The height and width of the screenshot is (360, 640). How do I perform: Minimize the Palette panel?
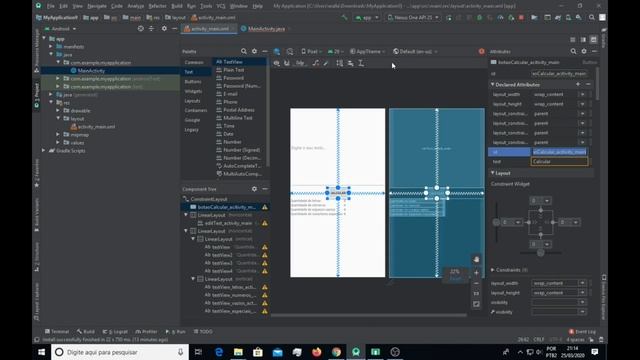(x=264, y=51)
